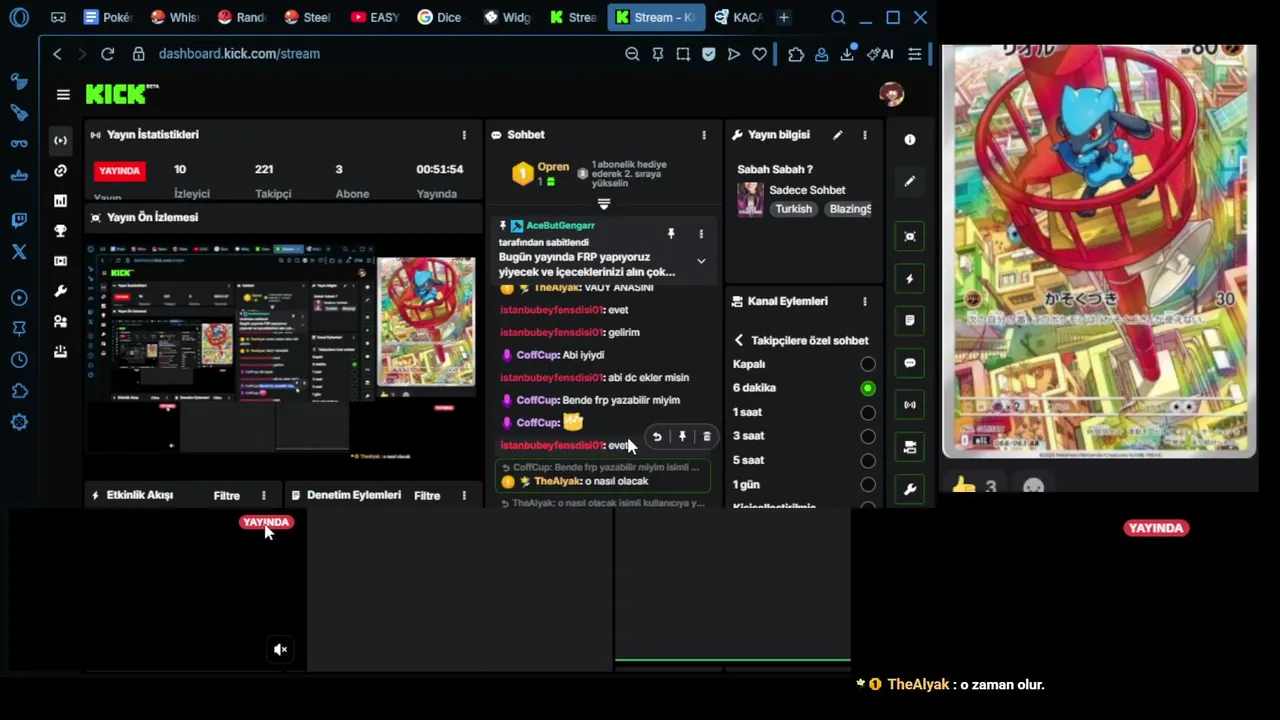Pin the hovered chat message
Screen dimensions: 1280x720
682,437
